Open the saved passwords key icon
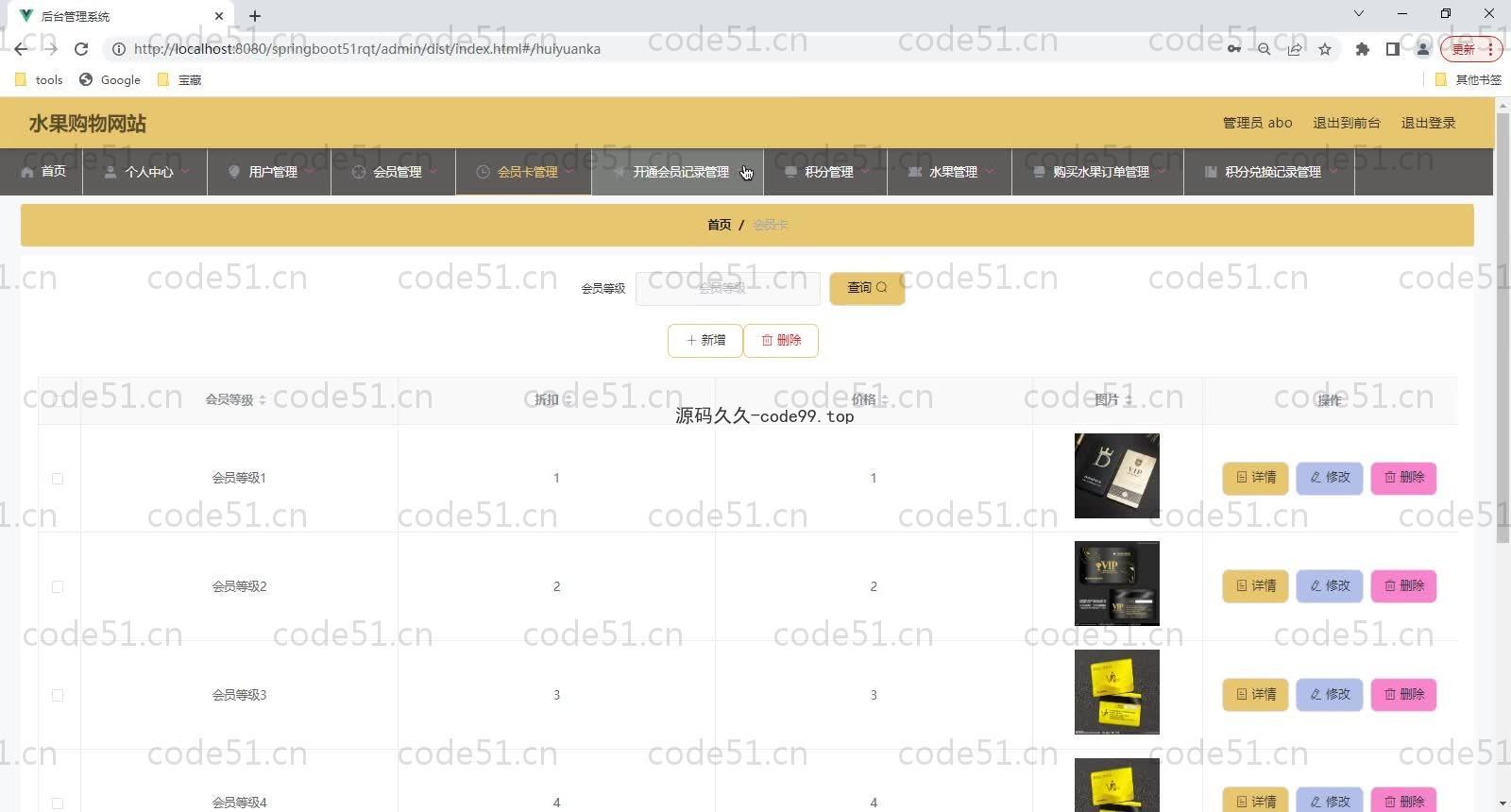 coord(1234,49)
